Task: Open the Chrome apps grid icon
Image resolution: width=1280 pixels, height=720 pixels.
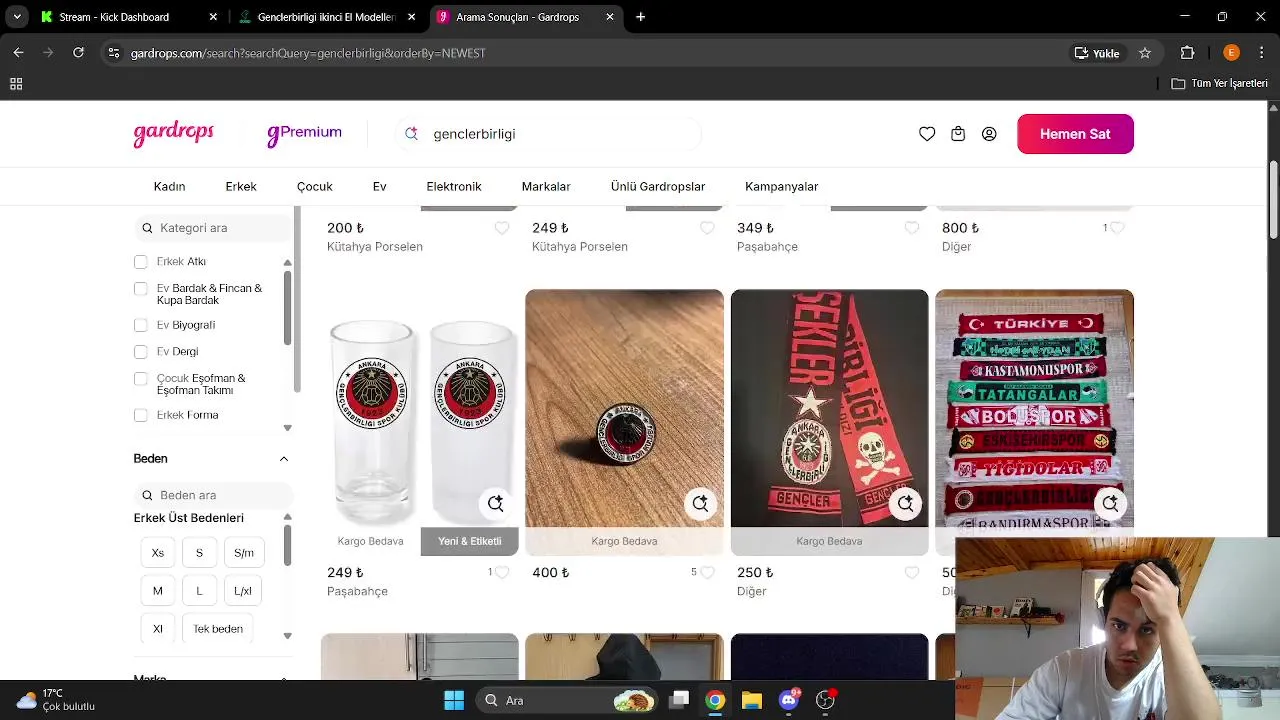Action: click(x=16, y=84)
